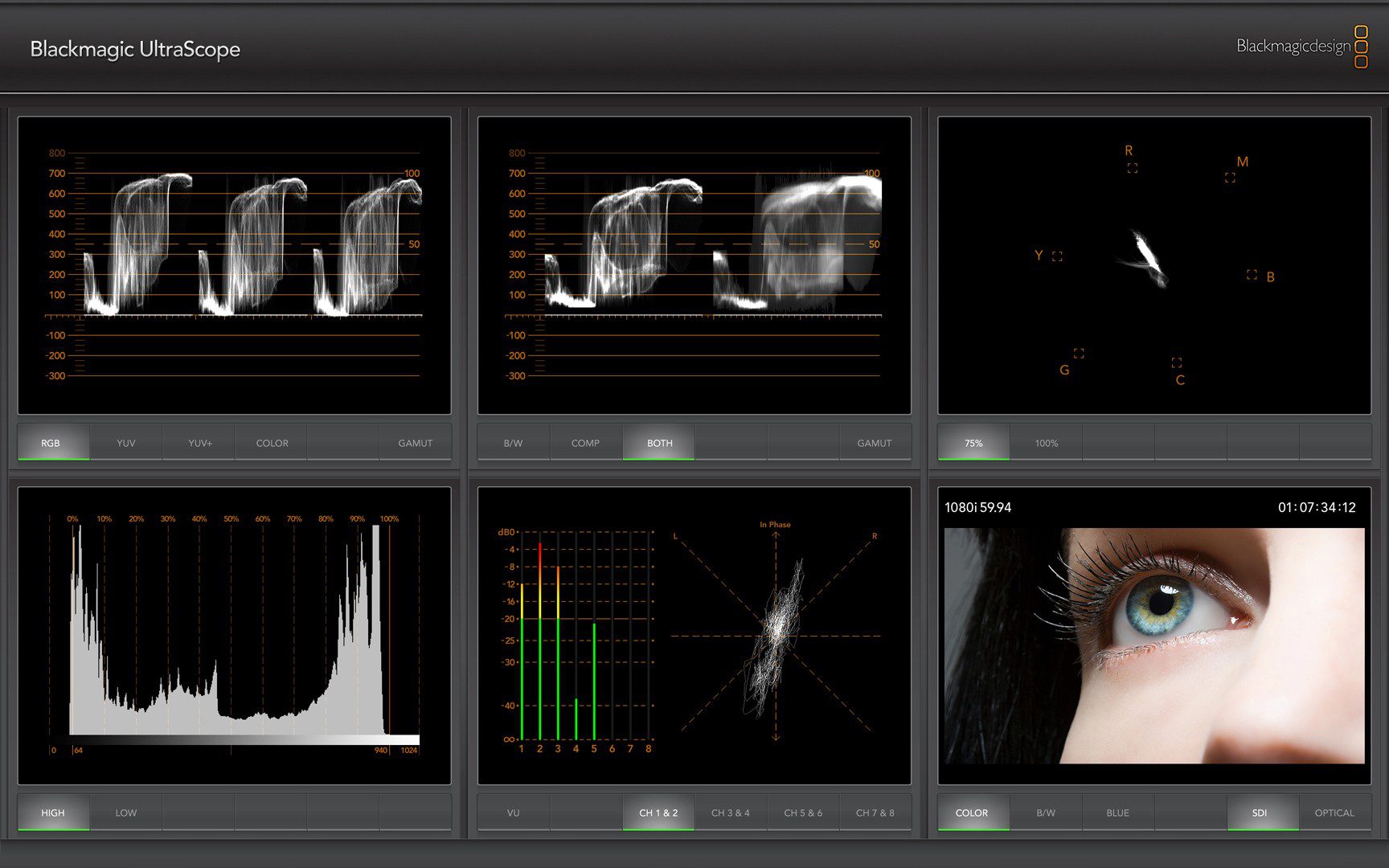This screenshot has width=1389, height=868.
Task: Switch audio meters to VU
Action: 513,813
